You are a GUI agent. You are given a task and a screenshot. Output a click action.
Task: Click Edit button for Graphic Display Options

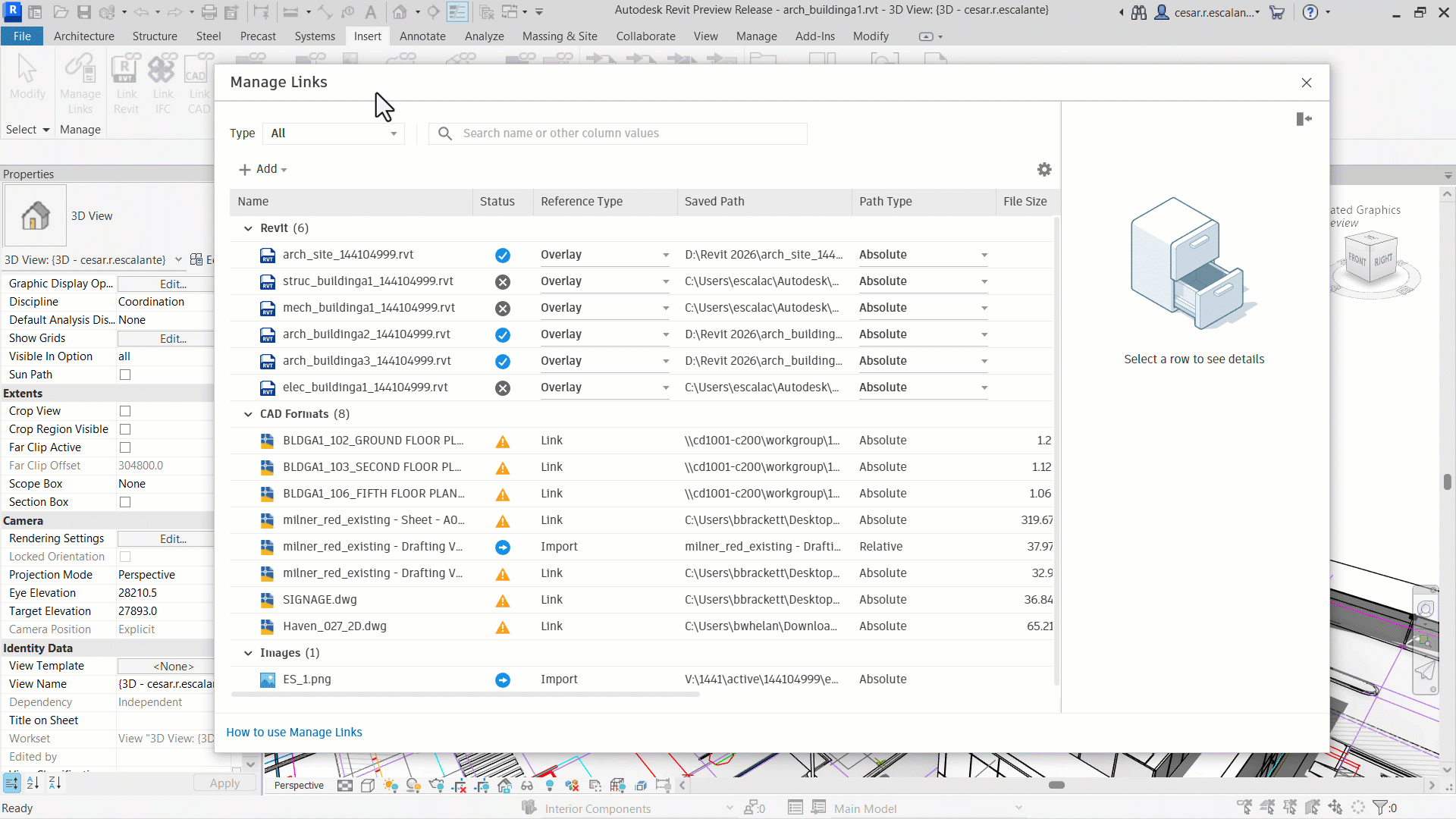pos(173,284)
